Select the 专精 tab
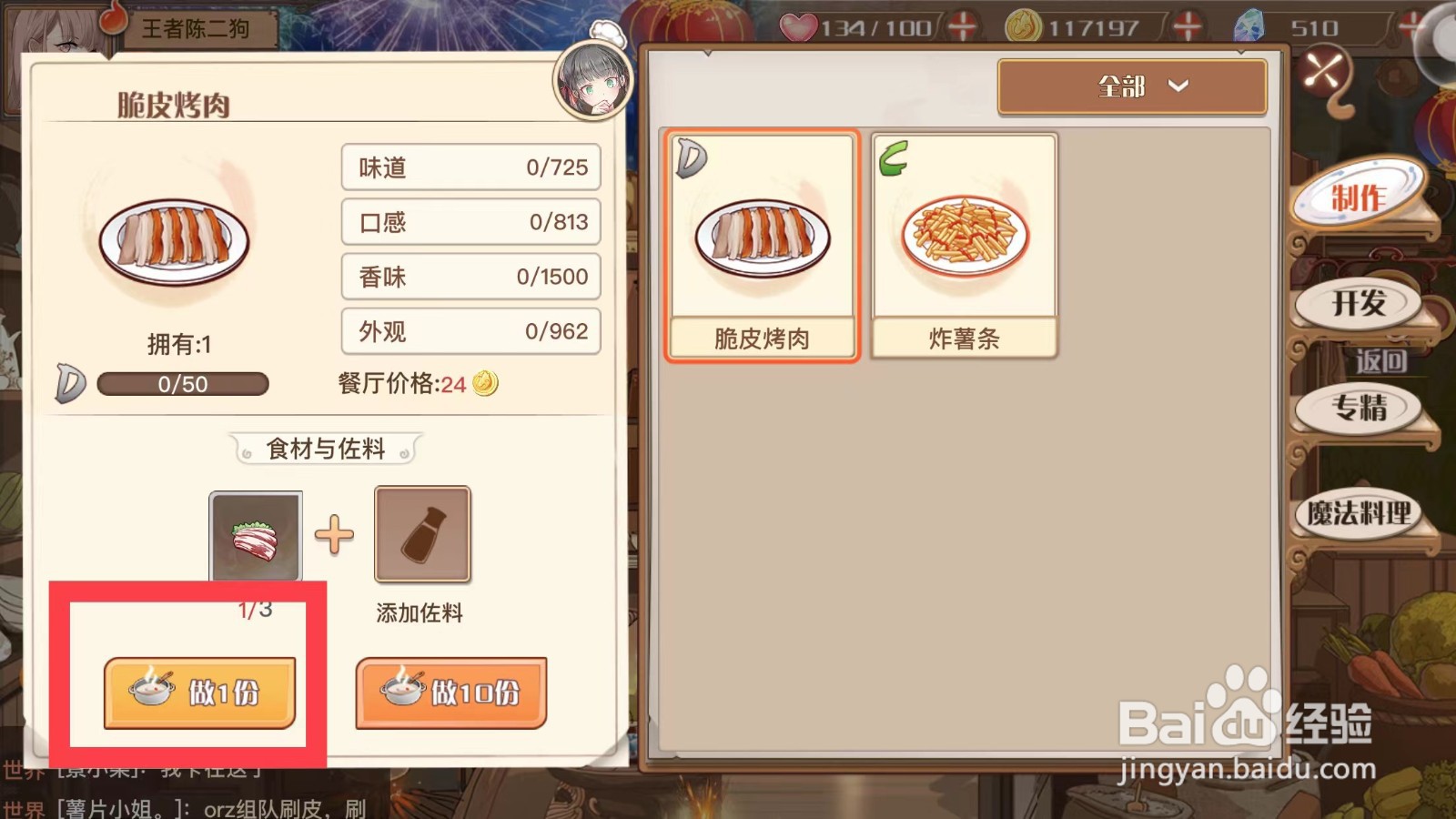 pos(1359,408)
